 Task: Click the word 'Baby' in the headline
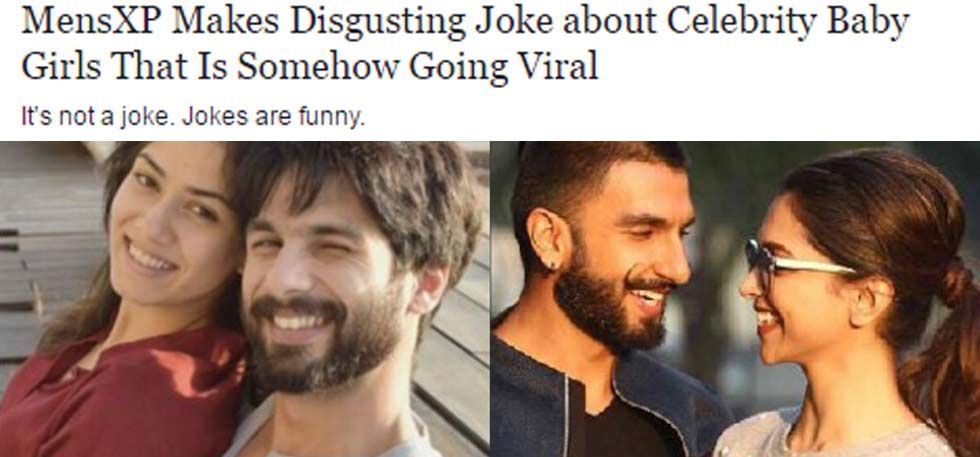click(868, 23)
